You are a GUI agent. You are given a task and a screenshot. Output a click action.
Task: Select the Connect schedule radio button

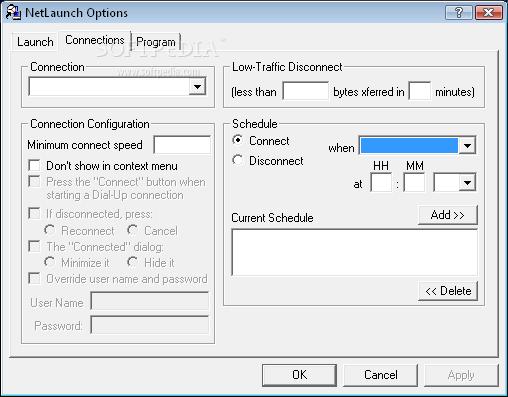pyautogui.click(x=238, y=140)
